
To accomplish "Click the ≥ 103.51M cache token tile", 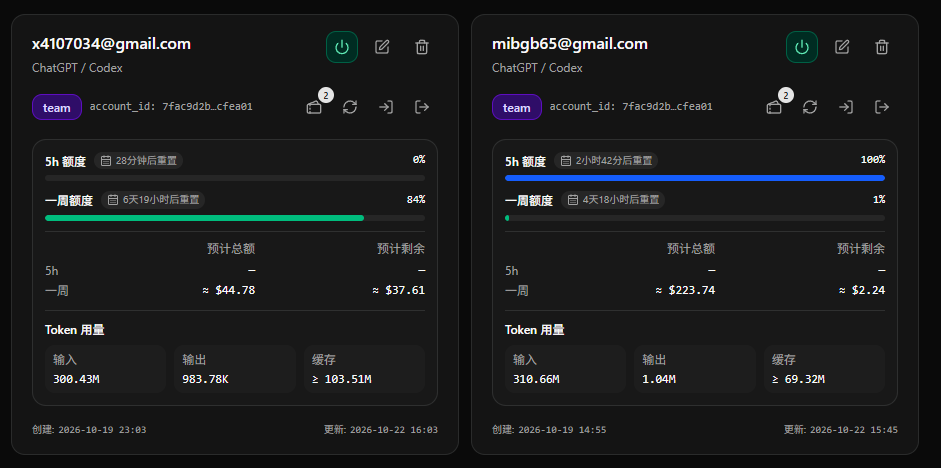I will click(364, 369).
